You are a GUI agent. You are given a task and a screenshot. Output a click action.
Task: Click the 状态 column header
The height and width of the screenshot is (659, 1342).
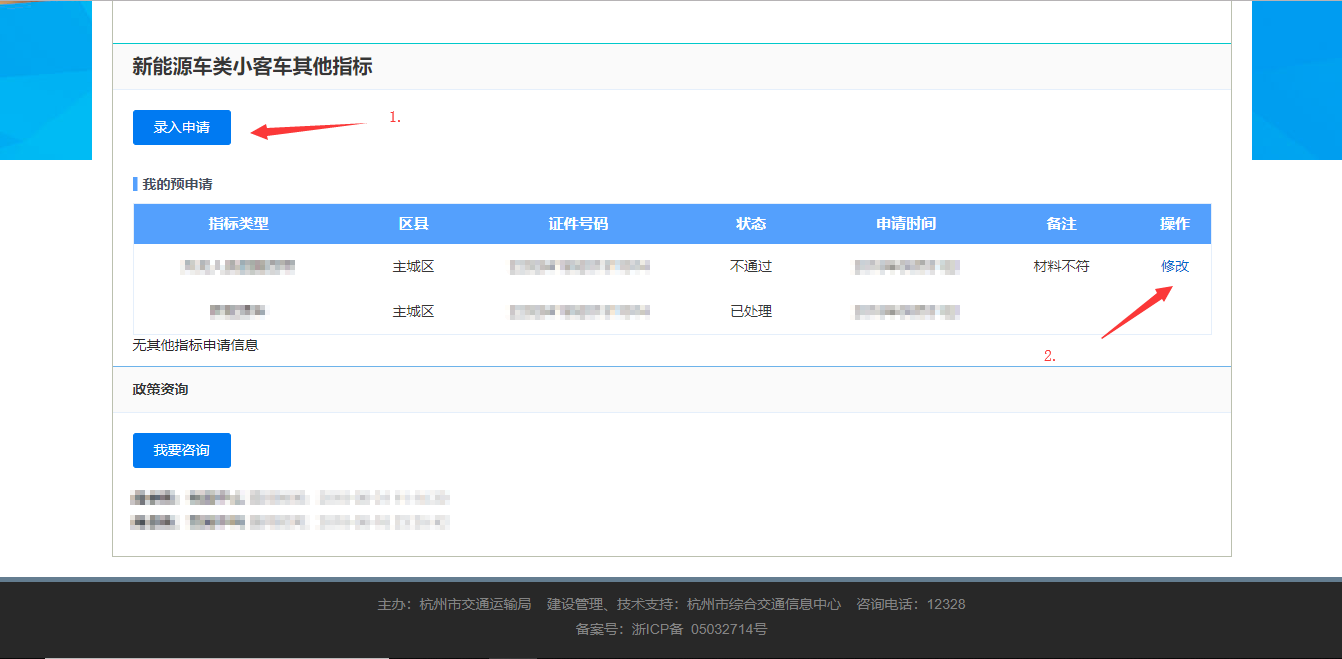coord(750,223)
